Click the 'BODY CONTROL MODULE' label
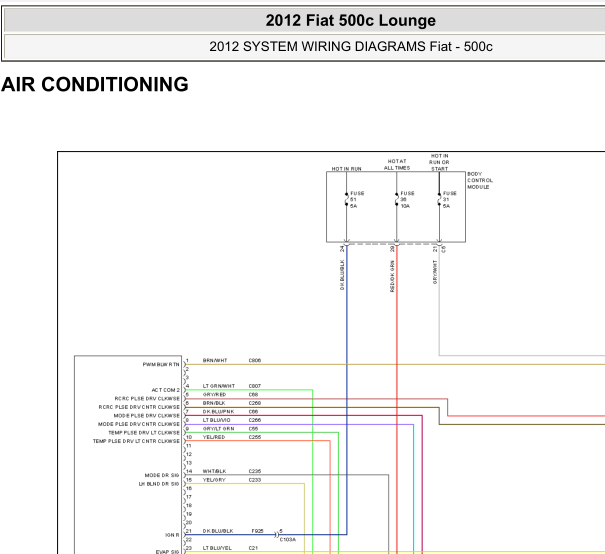This screenshot has height=554, width=605. [x=480, y=180]
